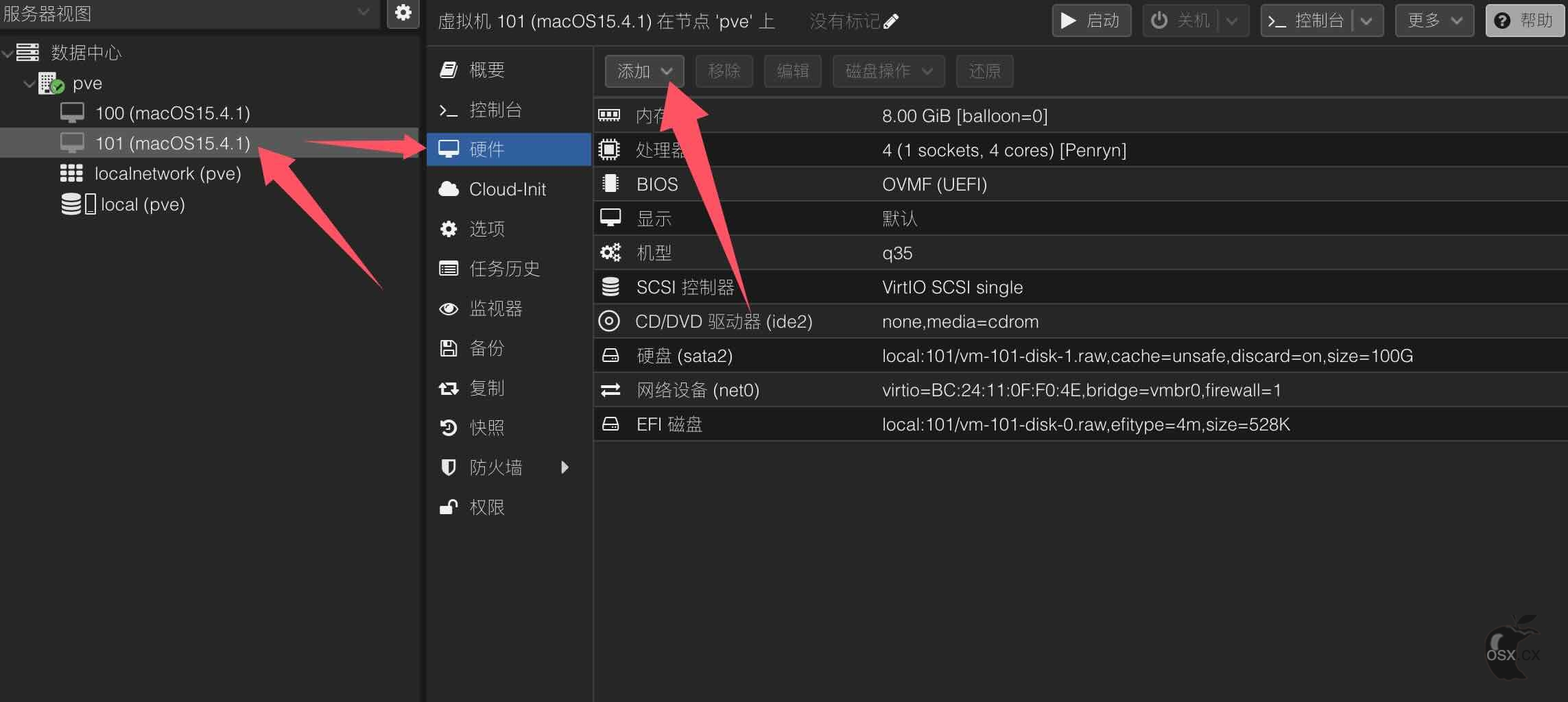Select the EFI 磁盘 drive icon
This screenshot has width=1568, height=702.
click(x=610, y=424)
